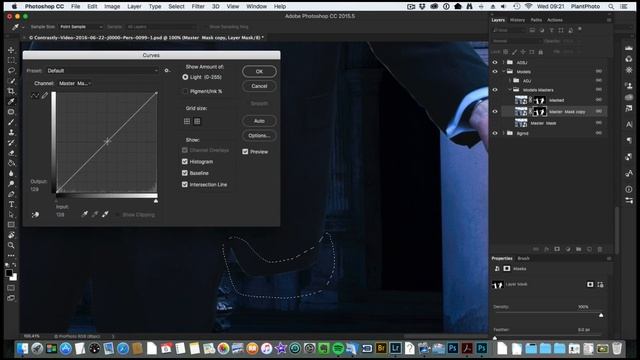This screenshot has height=360, width=640.
Task: Toggle the Intersection Line checkbox
Action: coord(185,184)
